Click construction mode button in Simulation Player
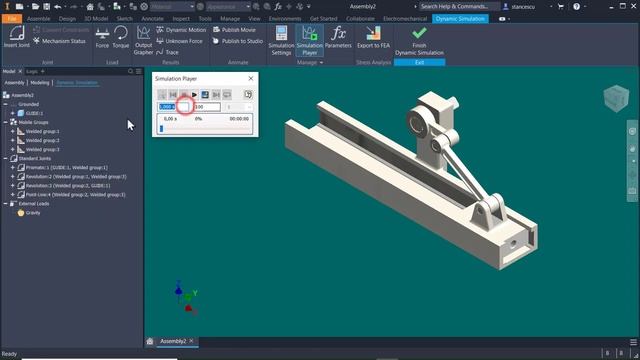The image size is (640, 360). (x=162, y=95)
